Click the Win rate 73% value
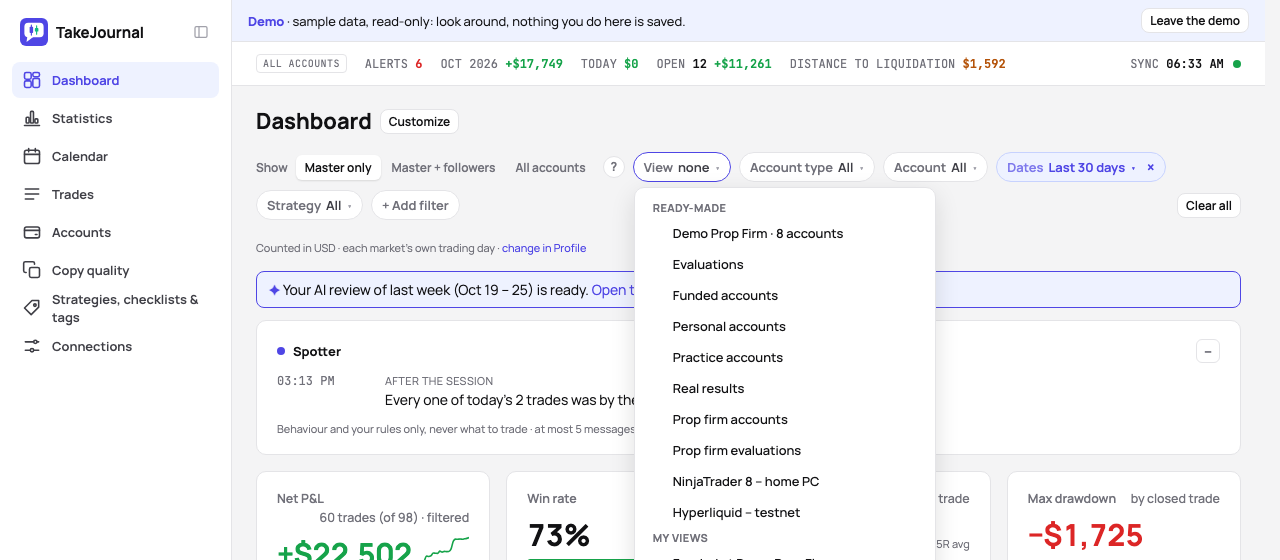This screenshot has width=1280, height=560. pyautogui.click(x=558, y=536)
